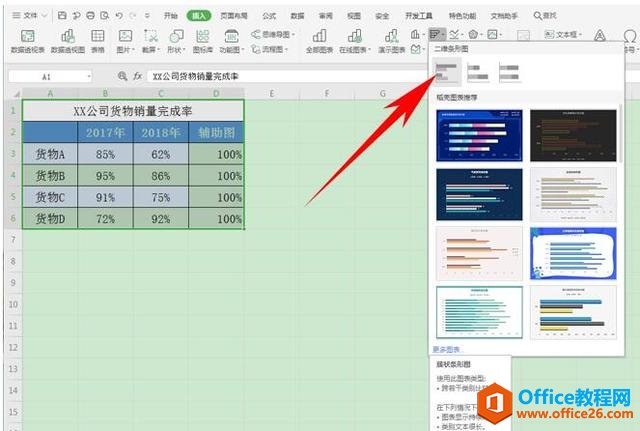Click the select-all corner of the sheet
Viewport: 640px width, 431px height.
click(15, 93)
